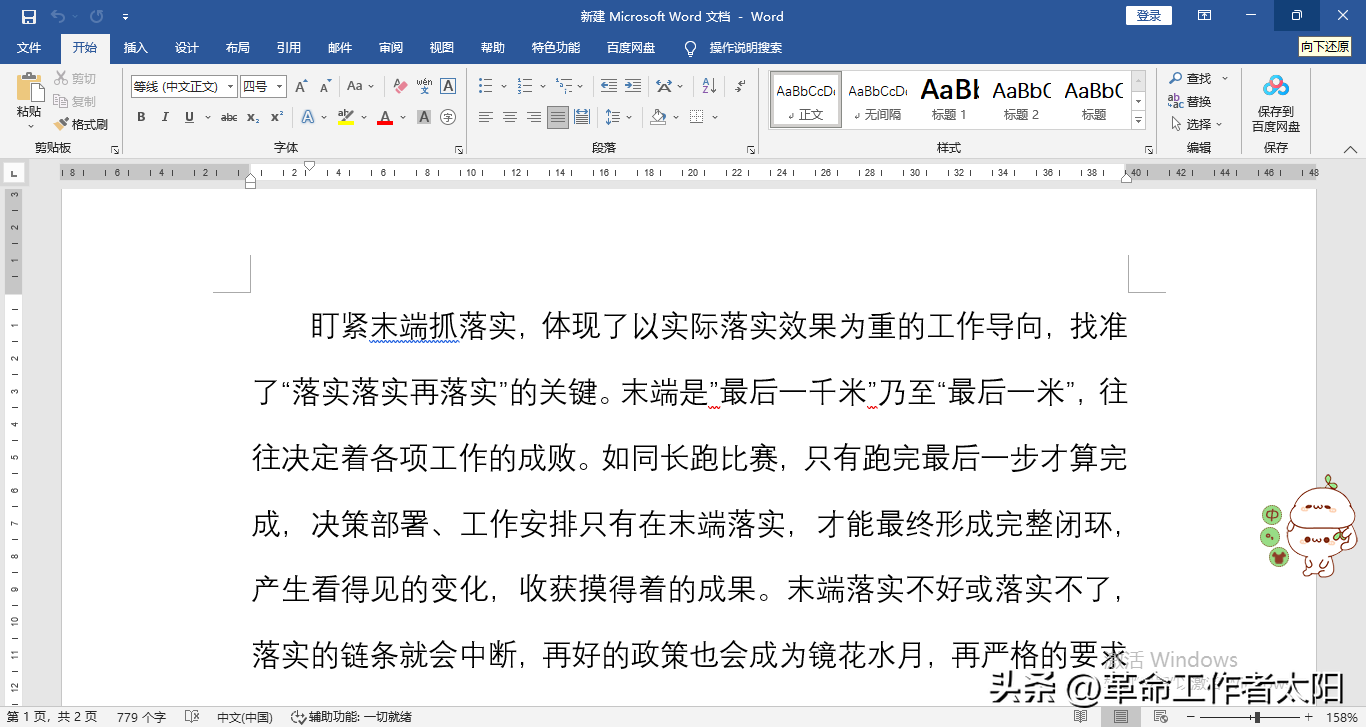This screenshot has width=1366, height=727.
Task: Switch to the 视图 (View) tab
Action: point(442,48)
